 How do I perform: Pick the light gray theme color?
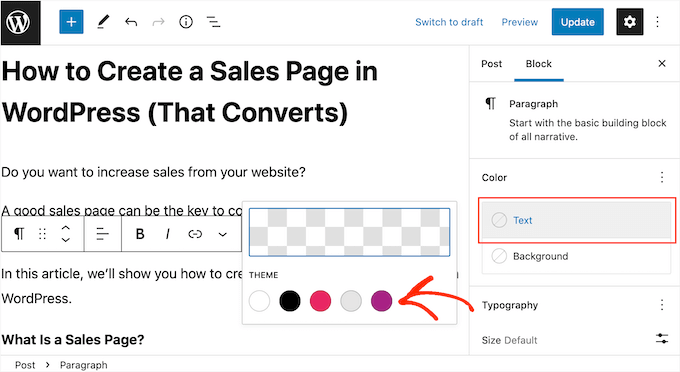351,301
